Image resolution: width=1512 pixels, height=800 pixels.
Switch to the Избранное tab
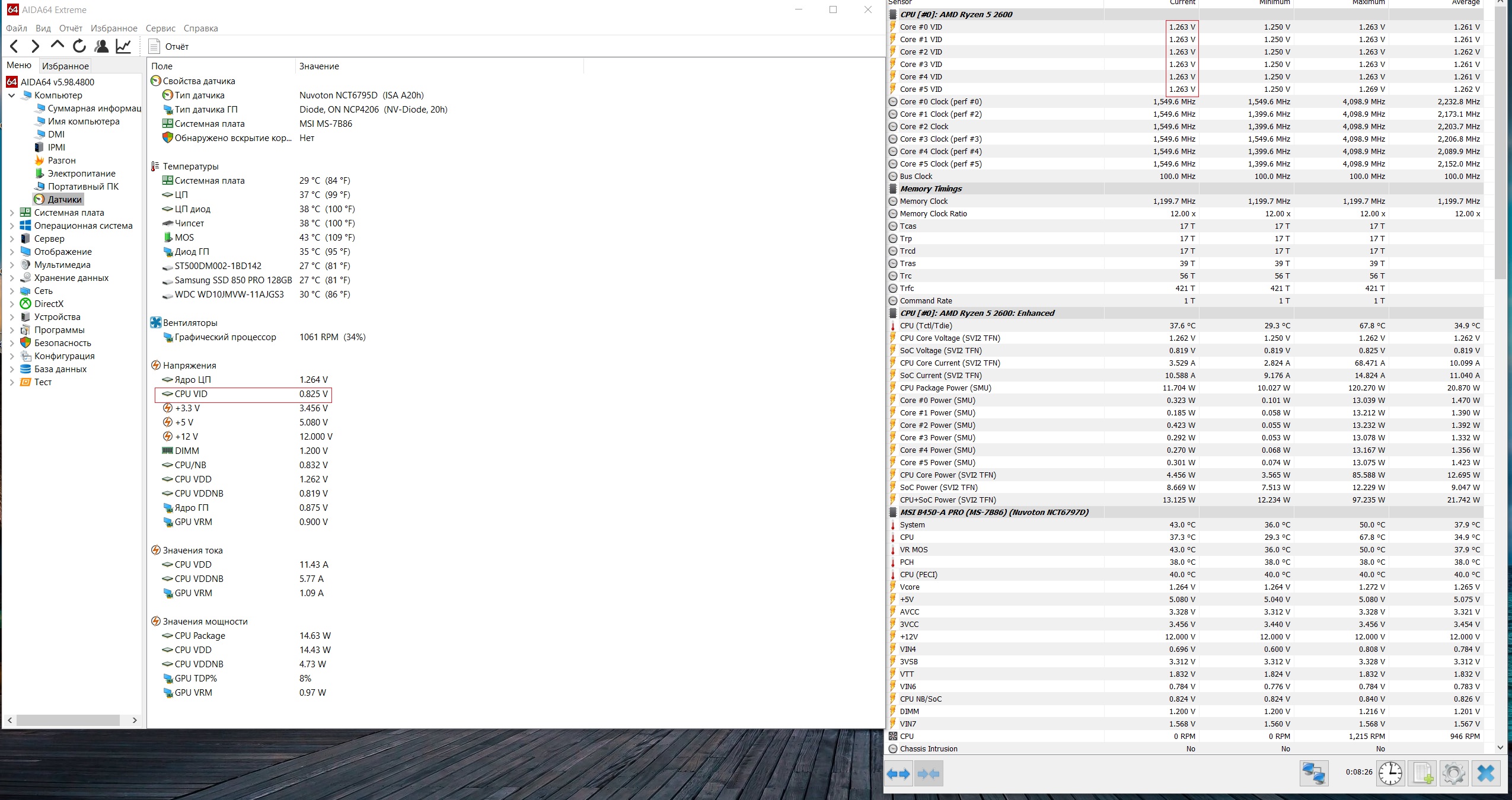[65, 66]
